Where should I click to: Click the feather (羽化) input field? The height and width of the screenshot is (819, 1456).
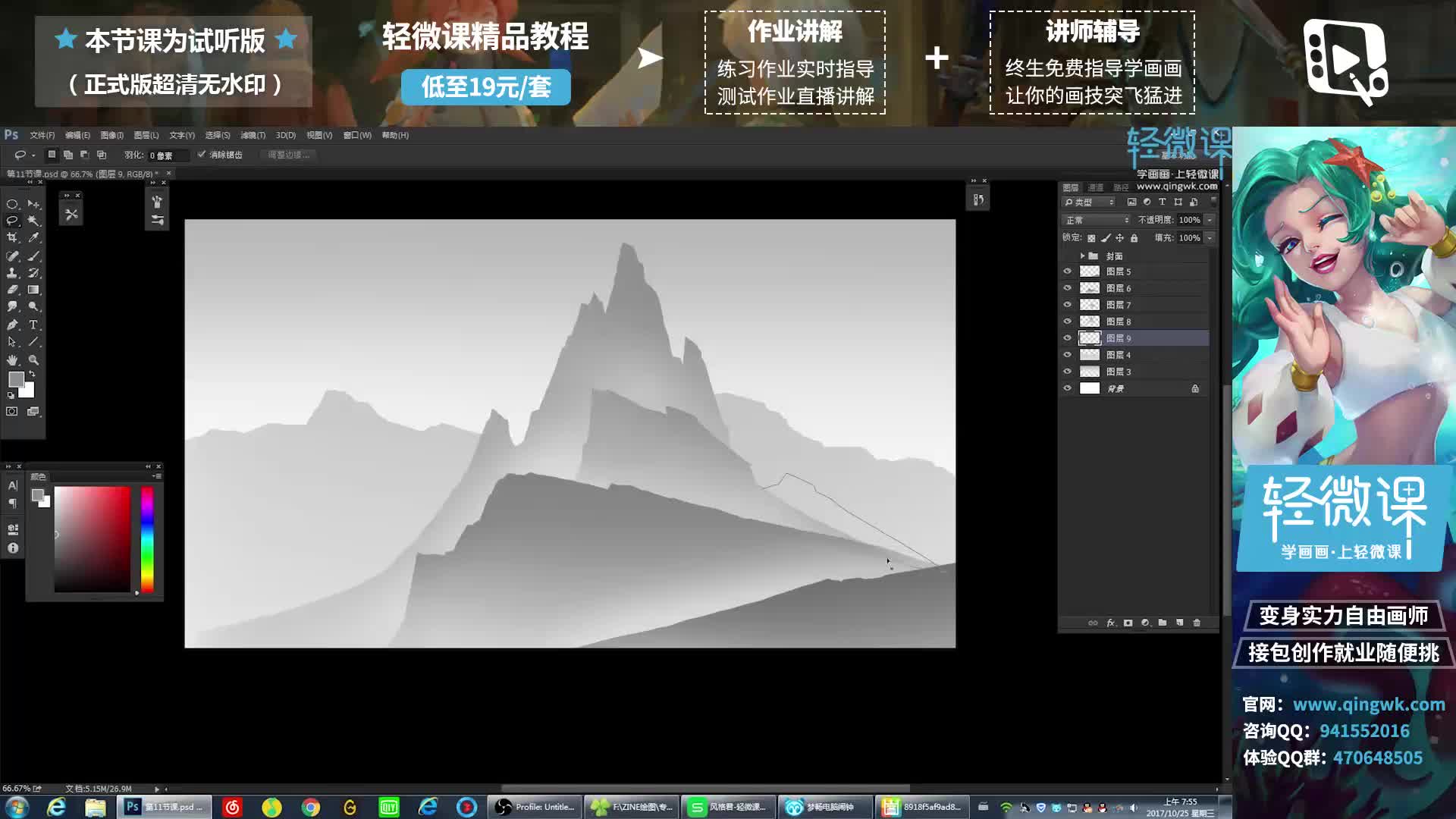tap(168, 155)
